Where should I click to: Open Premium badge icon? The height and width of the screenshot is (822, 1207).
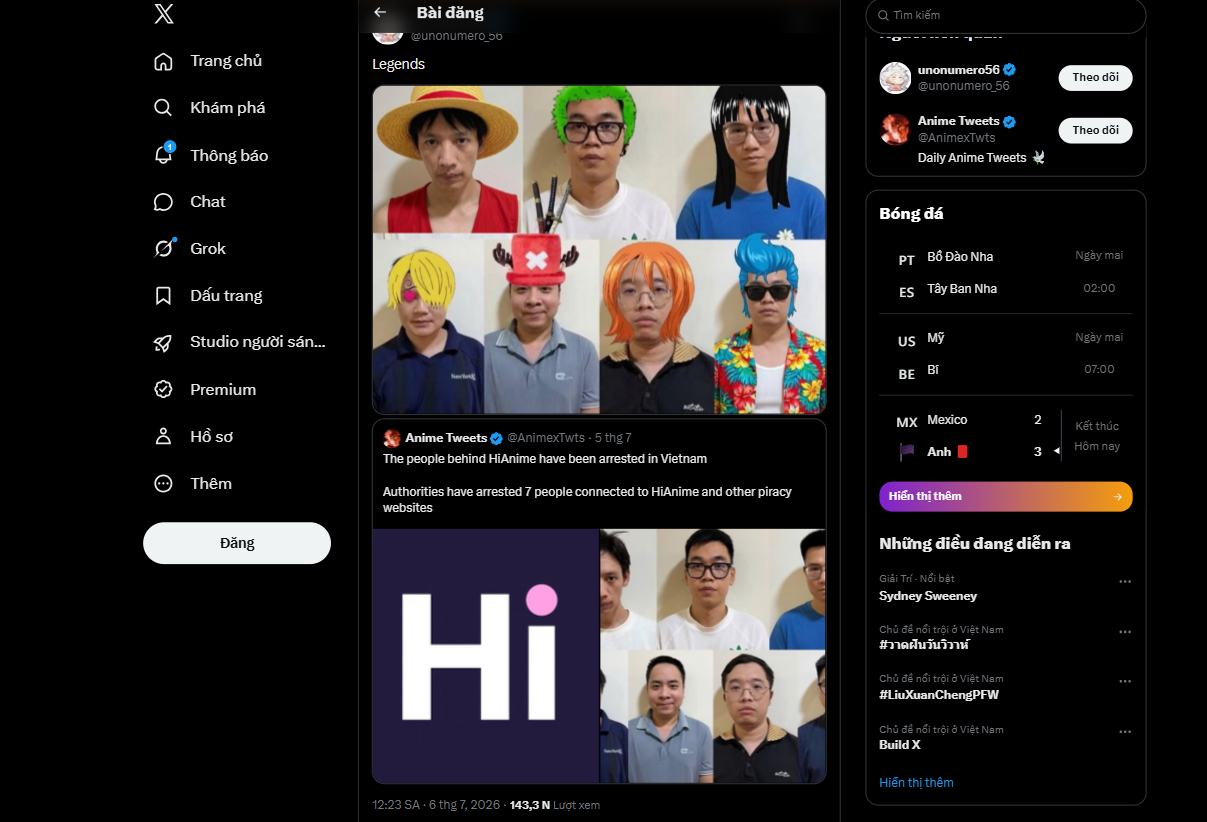coord(164,390)
